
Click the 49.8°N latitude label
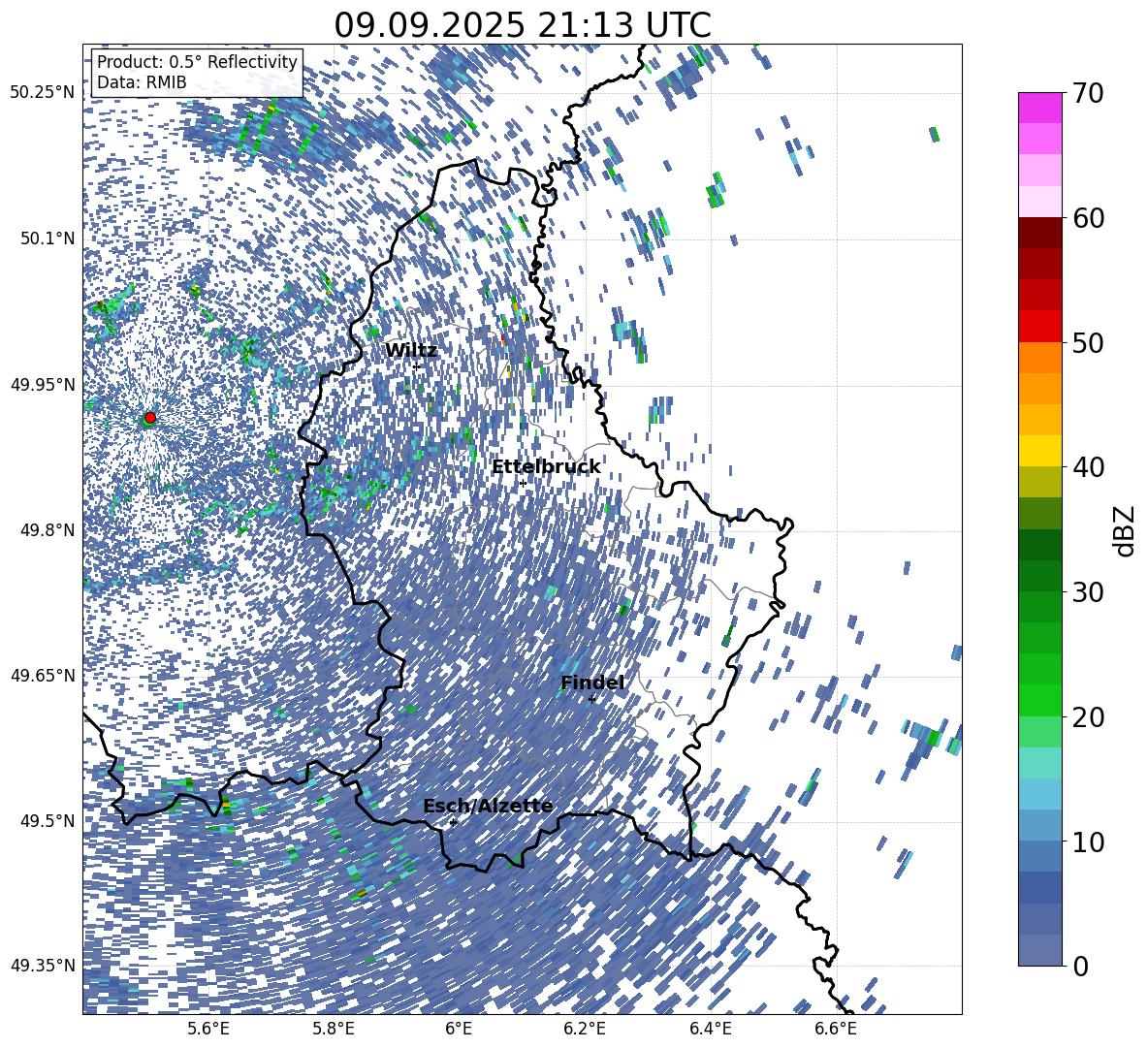[x=48, y=530]
